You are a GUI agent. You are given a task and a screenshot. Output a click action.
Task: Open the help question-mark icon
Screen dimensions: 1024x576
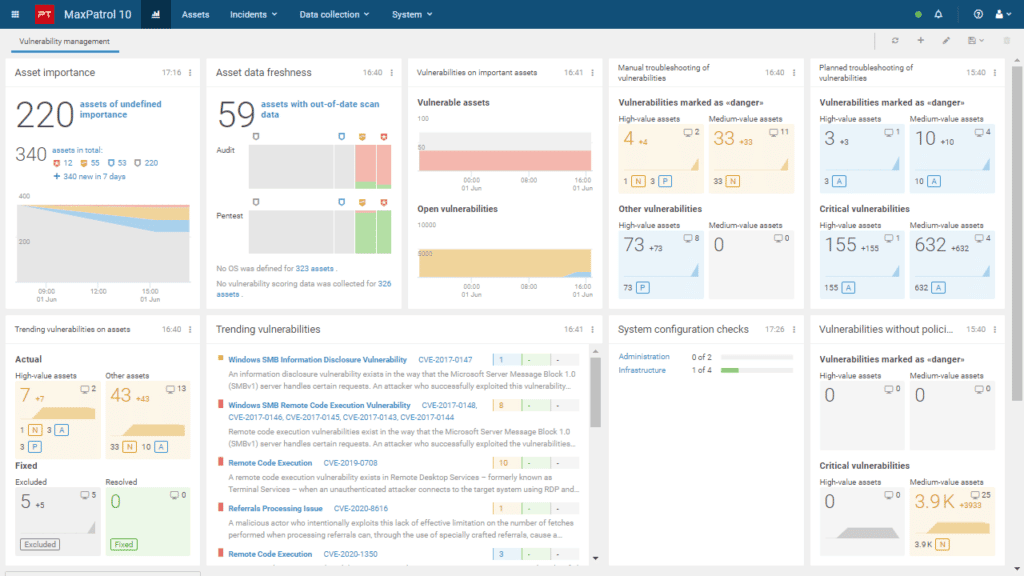978,14
